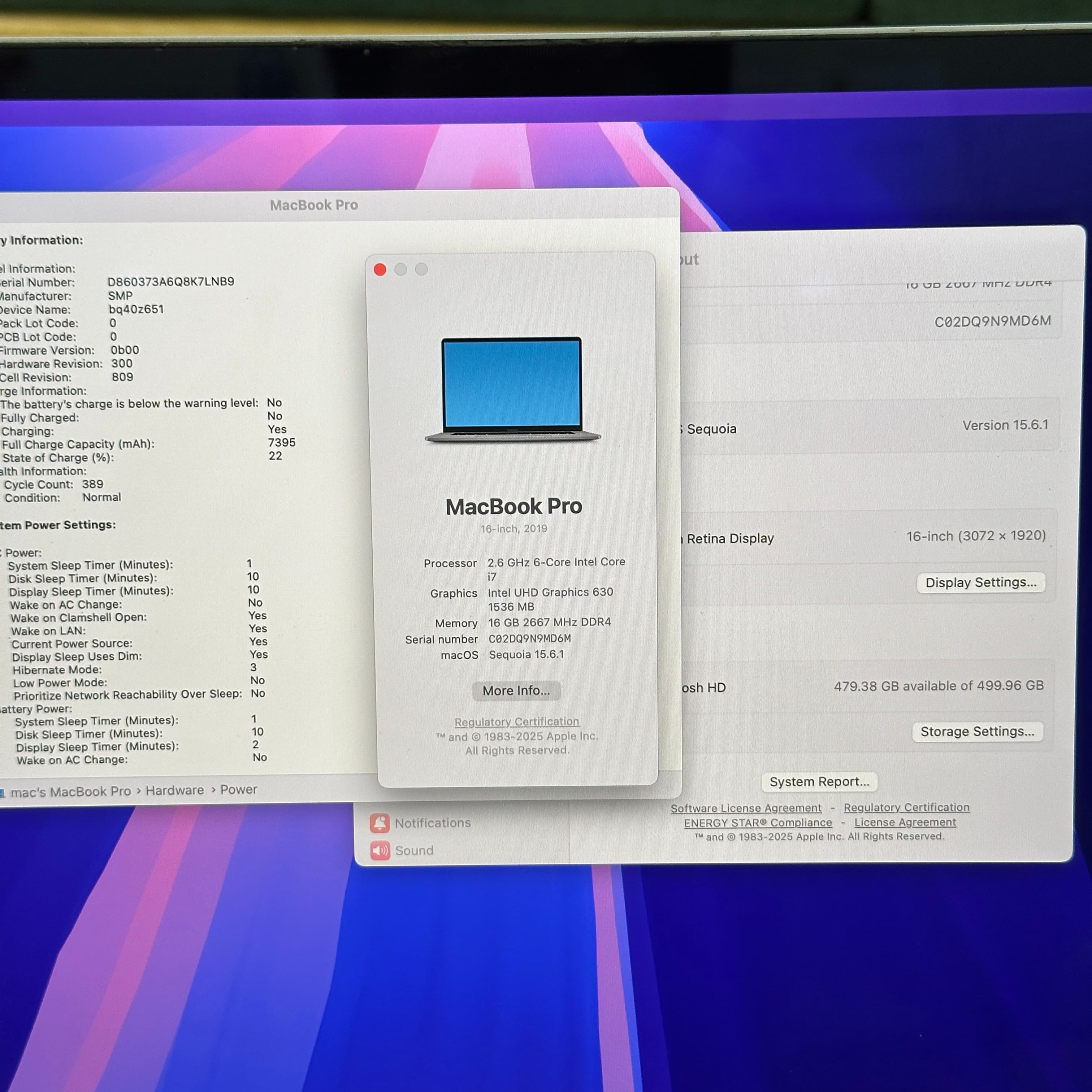Click Sequoia label in System Settings

click(x=712, y=429)
